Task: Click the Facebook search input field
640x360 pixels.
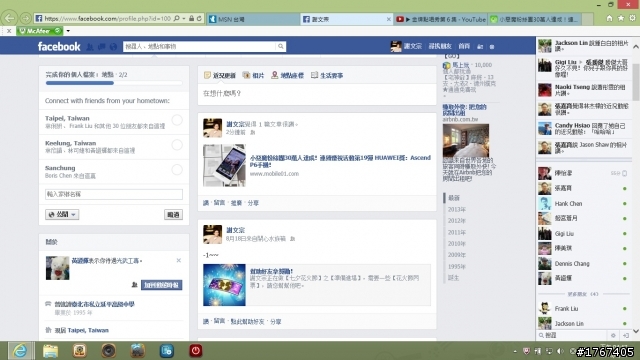Action: click(x=199, y=47)
